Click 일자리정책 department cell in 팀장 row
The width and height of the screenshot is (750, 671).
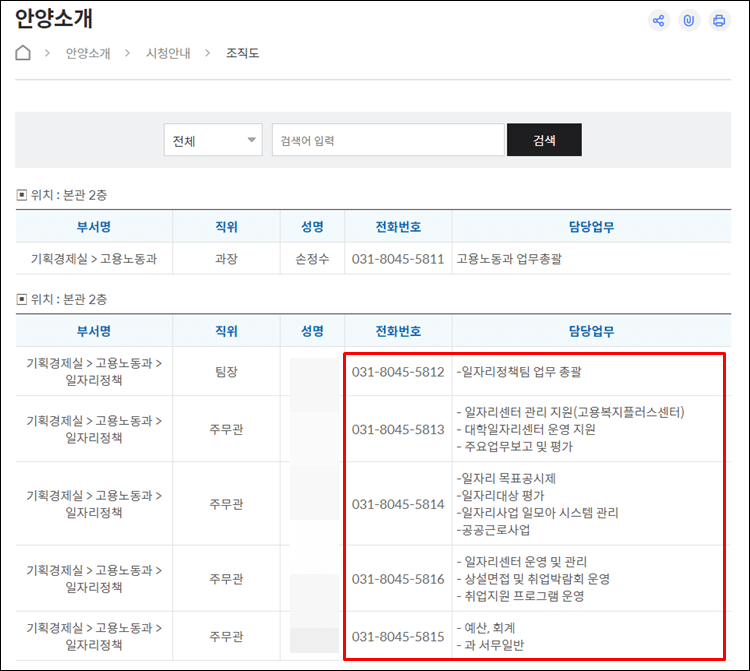94,372
